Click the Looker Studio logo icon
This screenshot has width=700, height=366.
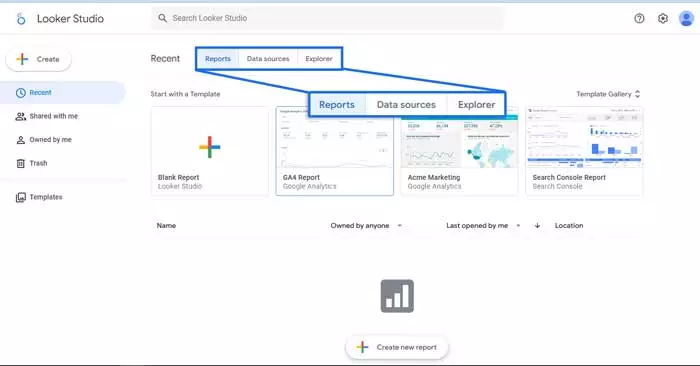[x=21, y=19]
